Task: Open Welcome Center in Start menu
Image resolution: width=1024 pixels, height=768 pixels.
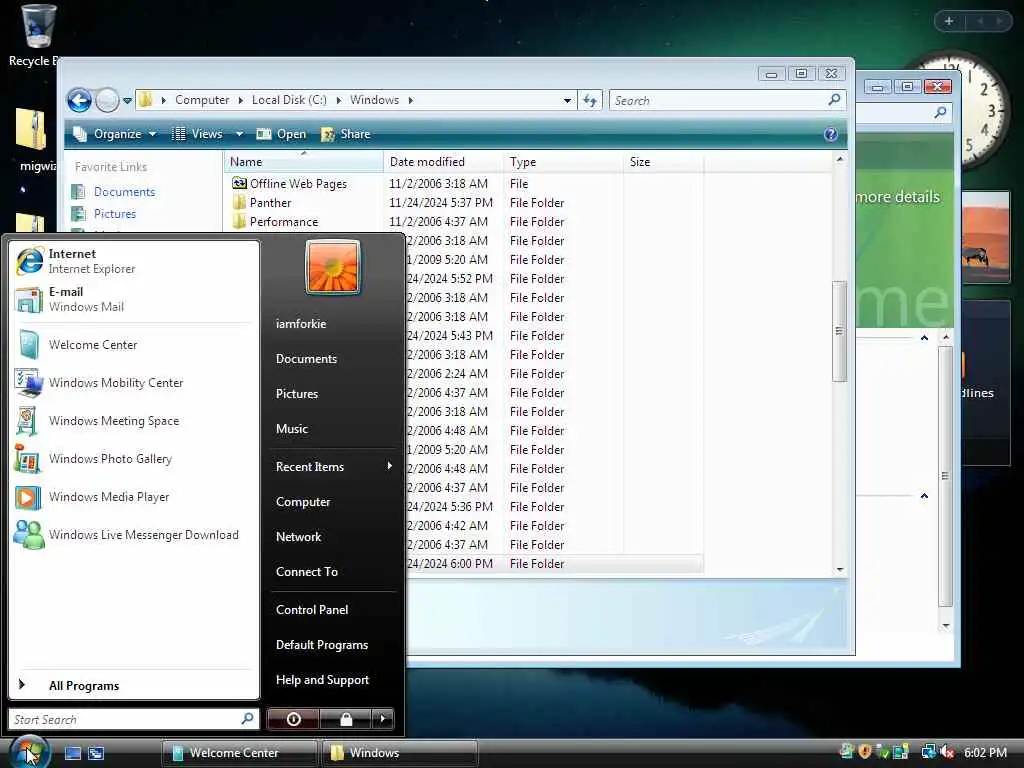Action: point(134,345)
